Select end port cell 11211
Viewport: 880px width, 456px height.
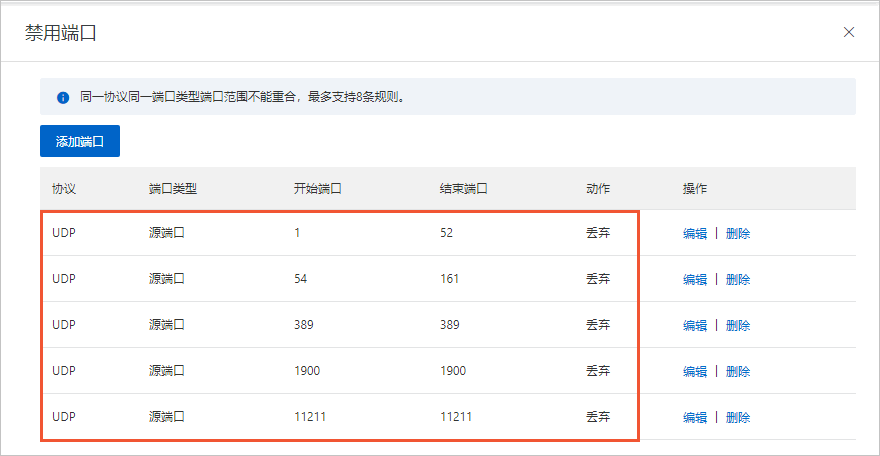(x=456, y=417)
